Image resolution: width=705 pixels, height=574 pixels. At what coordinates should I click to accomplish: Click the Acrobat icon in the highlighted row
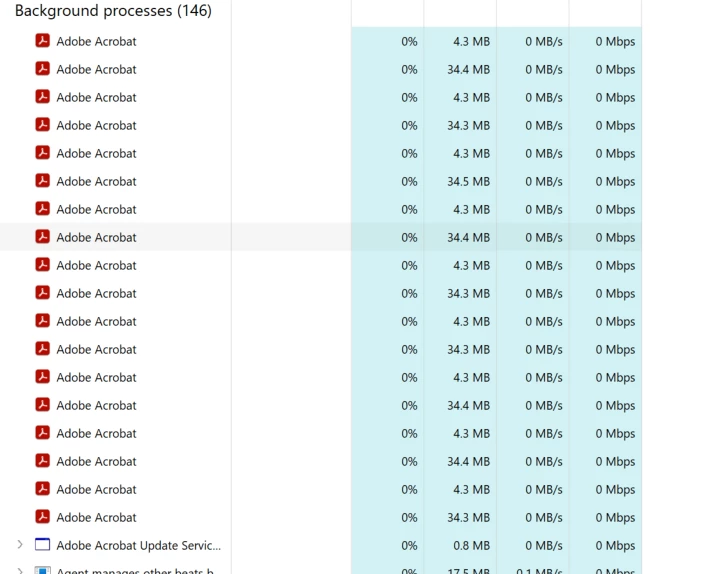click(43, 236)
